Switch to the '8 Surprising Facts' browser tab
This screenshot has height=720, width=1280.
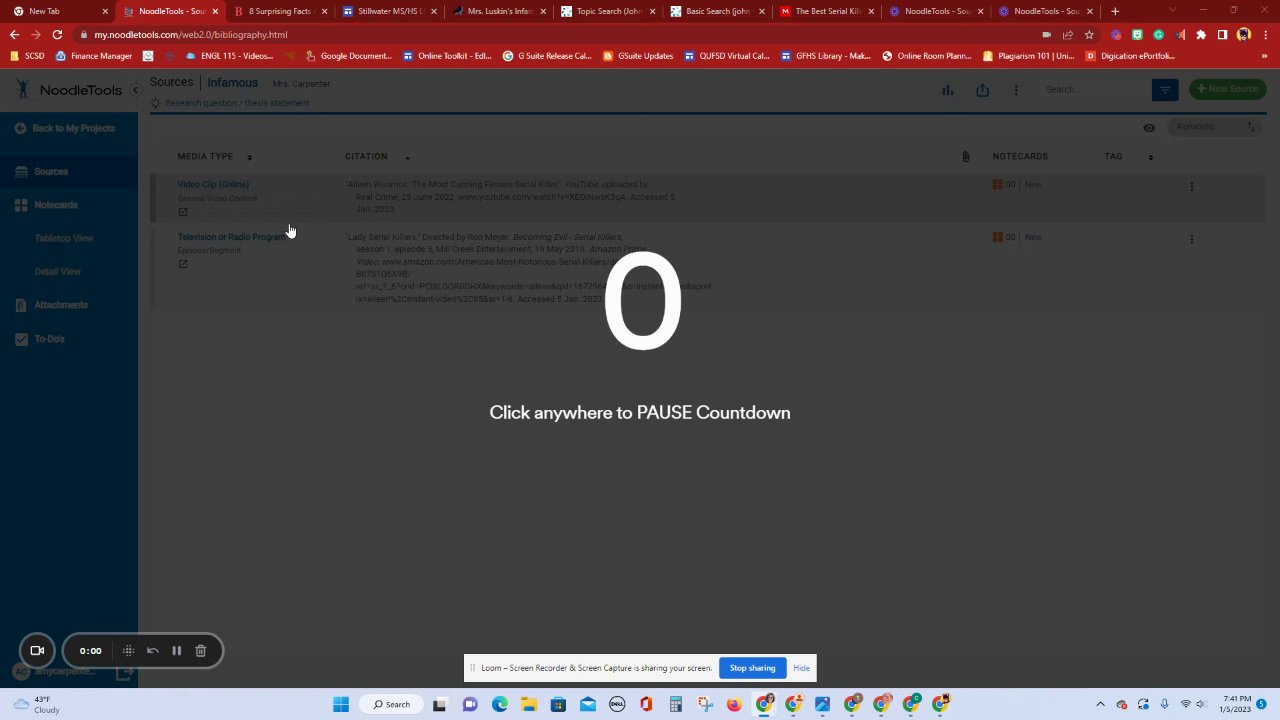(x=279, y=11)
